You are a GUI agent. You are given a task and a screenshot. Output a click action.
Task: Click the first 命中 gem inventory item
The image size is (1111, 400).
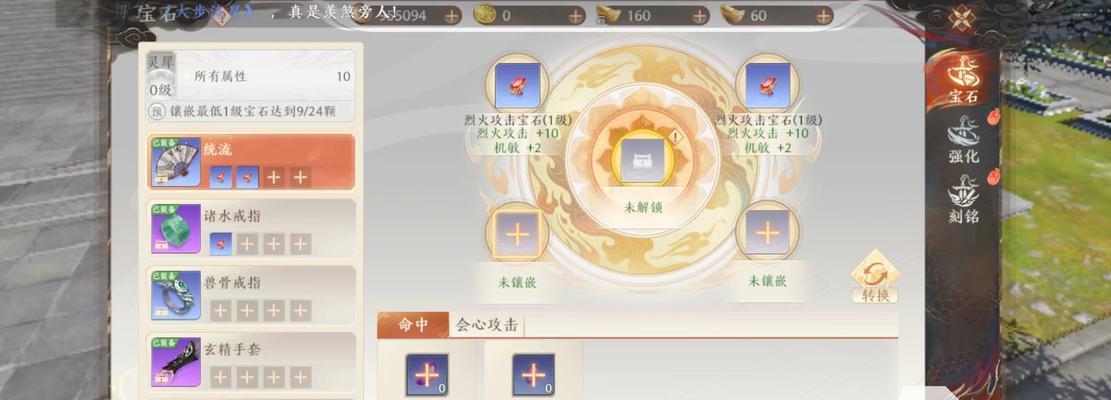tap(427, 375)
